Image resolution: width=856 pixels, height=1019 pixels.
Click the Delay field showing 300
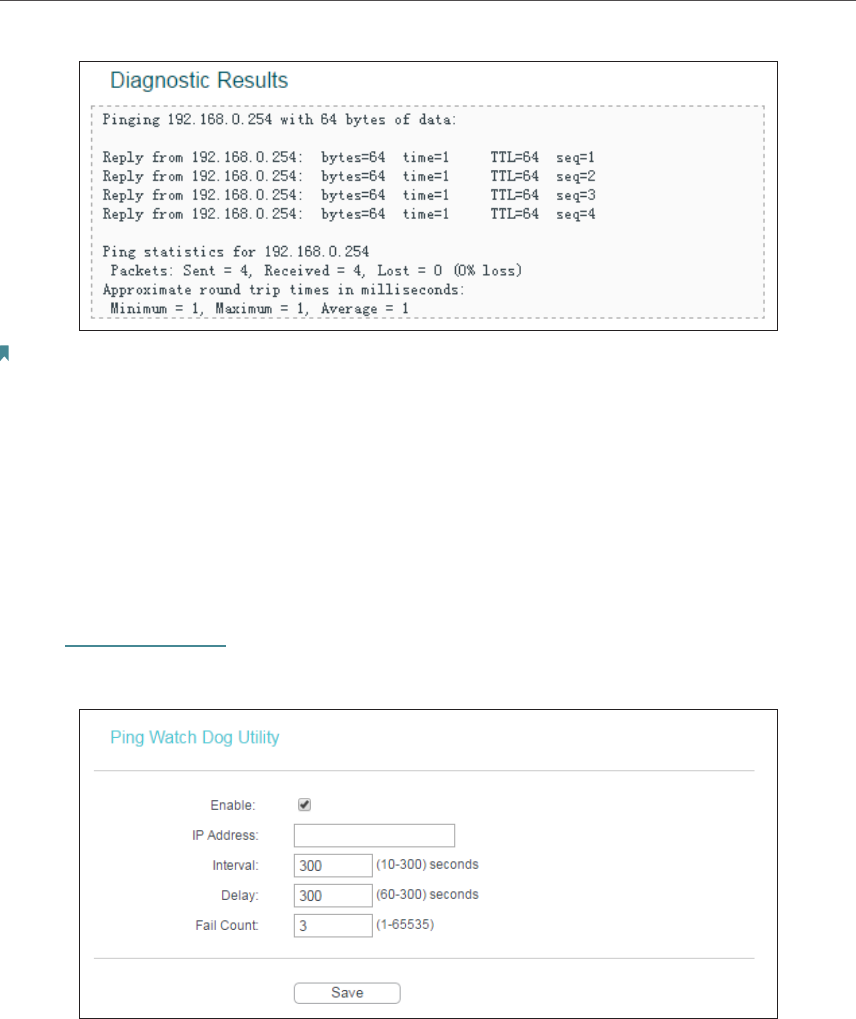tap(333, 896)
